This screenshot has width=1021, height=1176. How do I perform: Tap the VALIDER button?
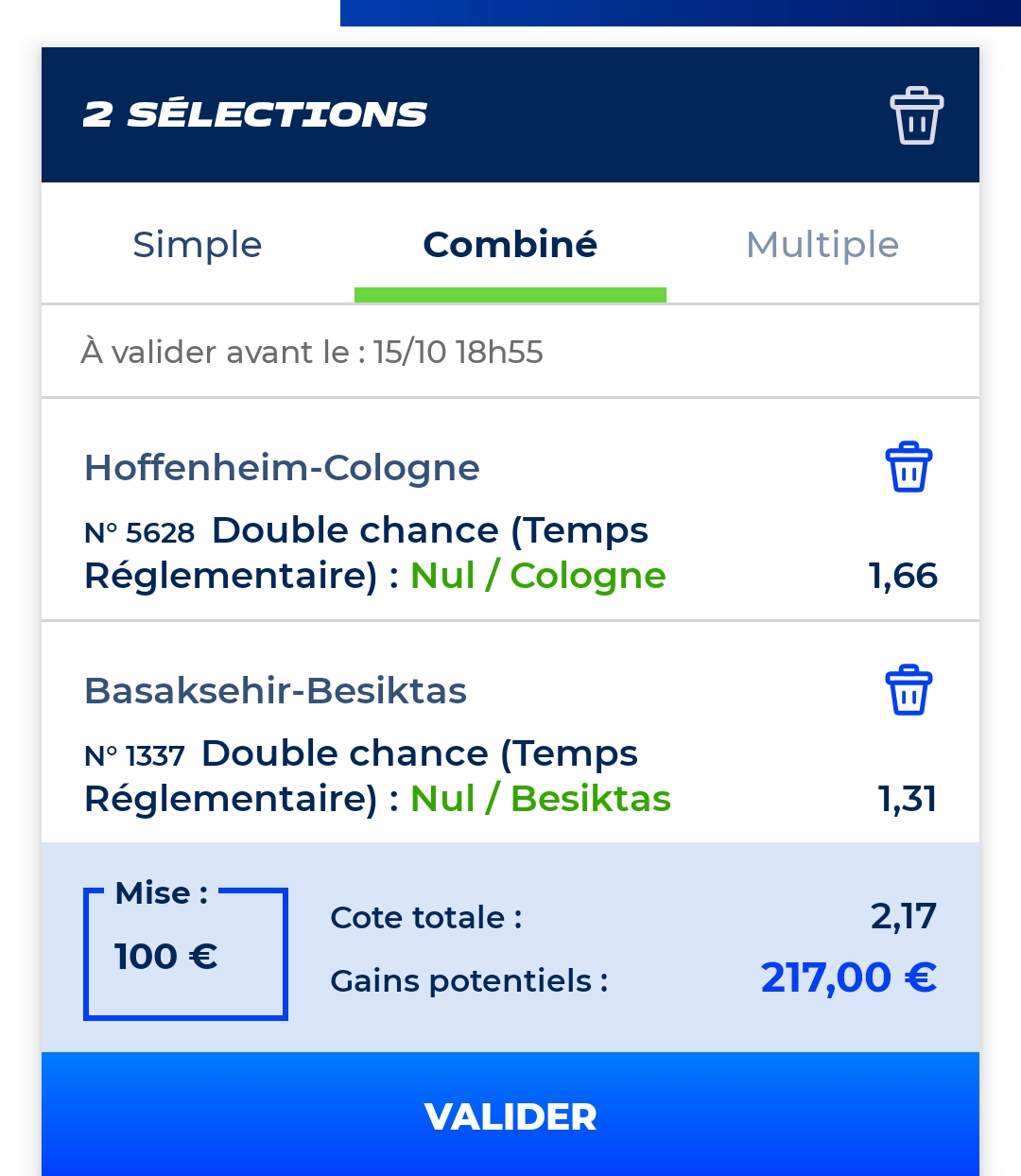[510, 1115]
